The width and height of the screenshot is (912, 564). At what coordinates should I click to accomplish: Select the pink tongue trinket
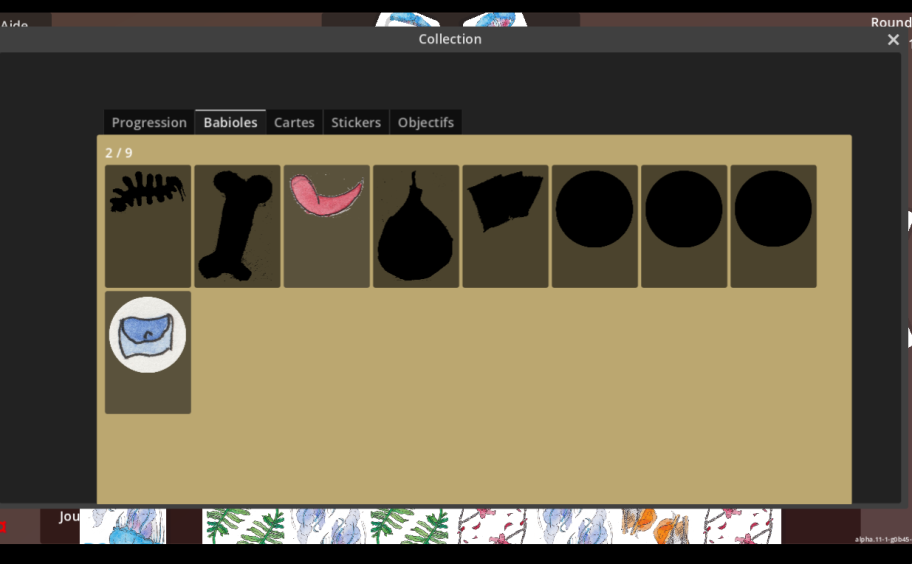pos(326,226)
